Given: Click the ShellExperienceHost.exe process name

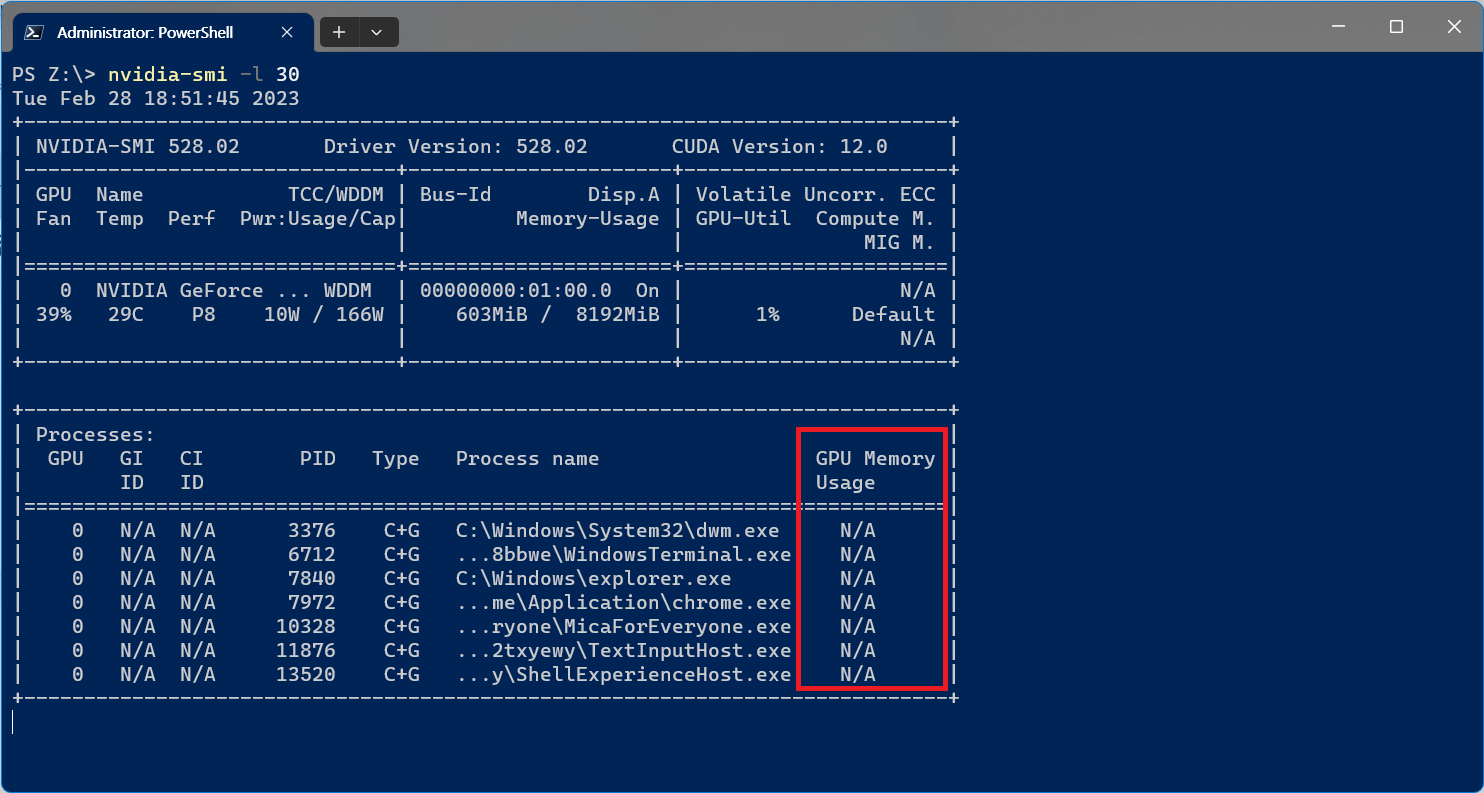Looking at the screenshot, I should tap(624, 675).
